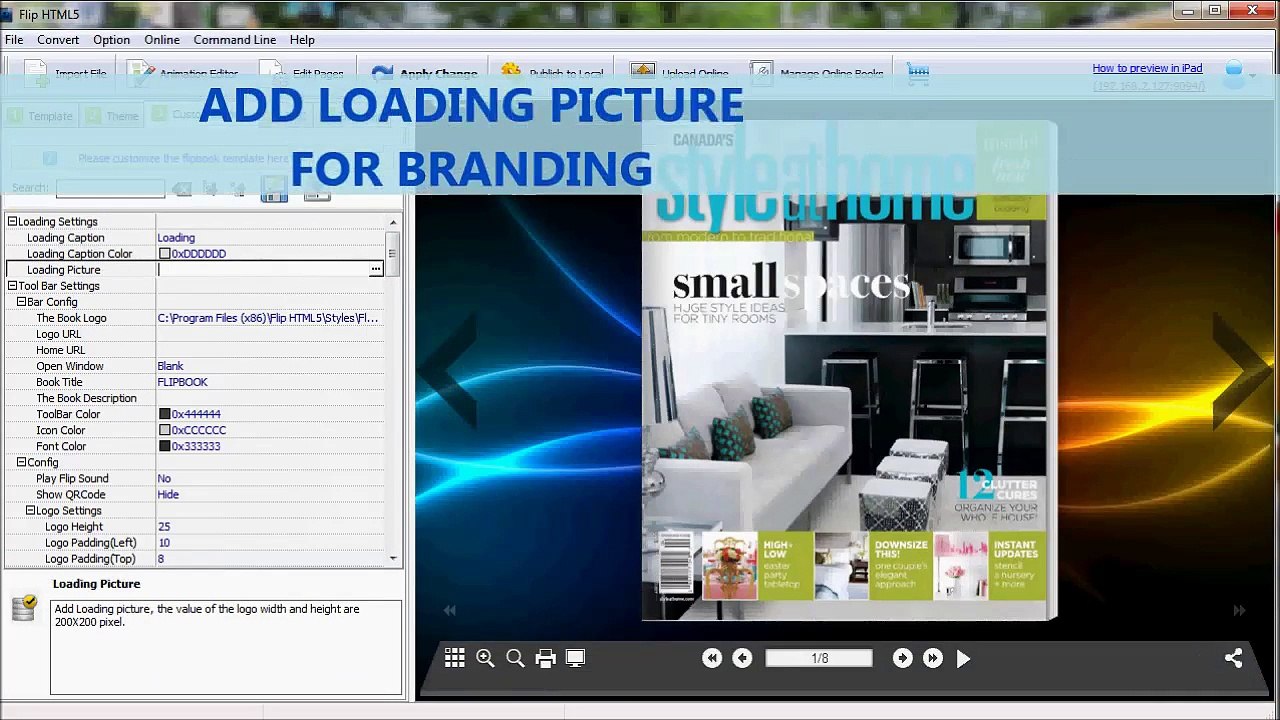The image size is (1280, 720).
Task: Go to next page button
Action: (902, 658)
